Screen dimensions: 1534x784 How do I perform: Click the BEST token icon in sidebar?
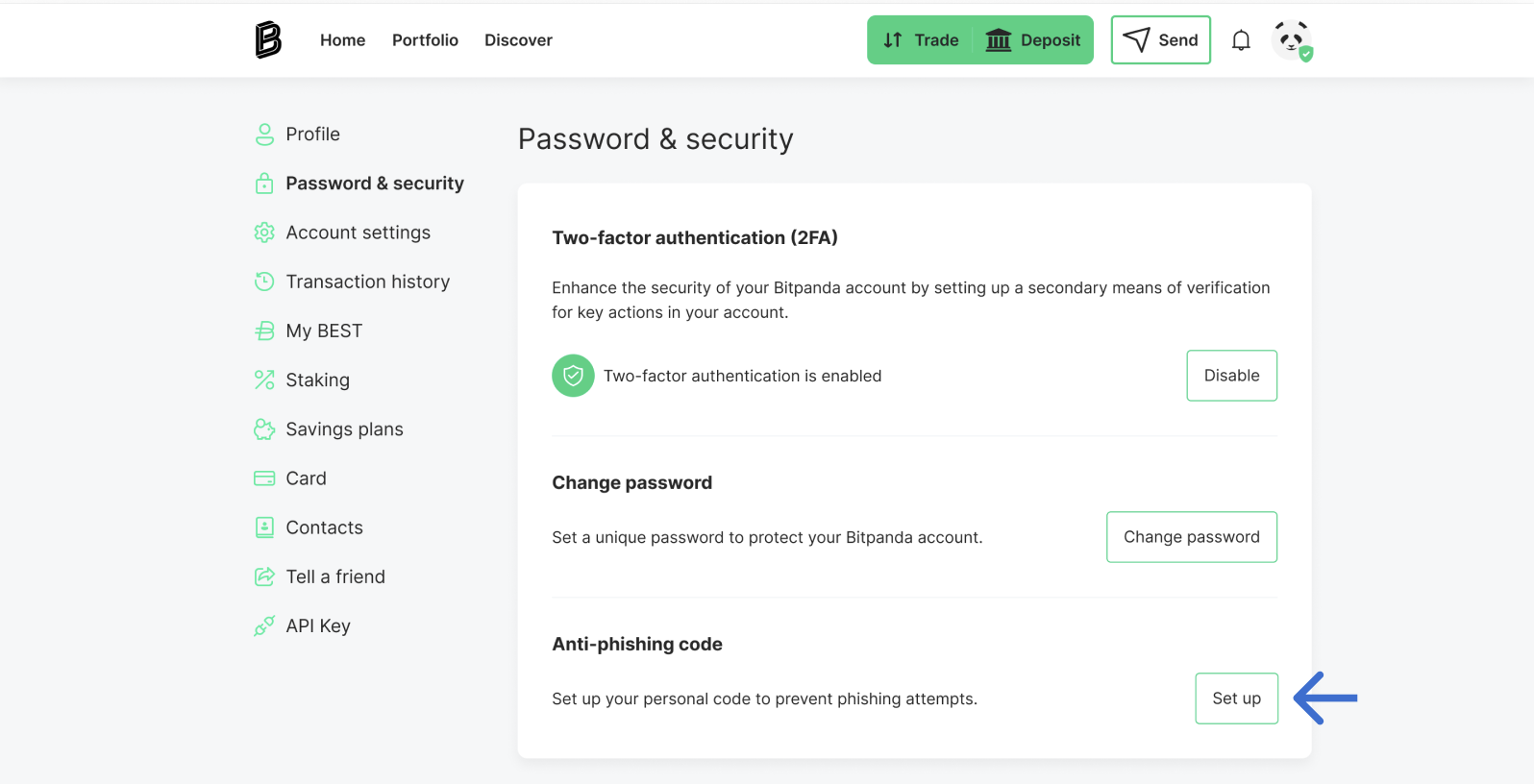click(x=264, y=331)
